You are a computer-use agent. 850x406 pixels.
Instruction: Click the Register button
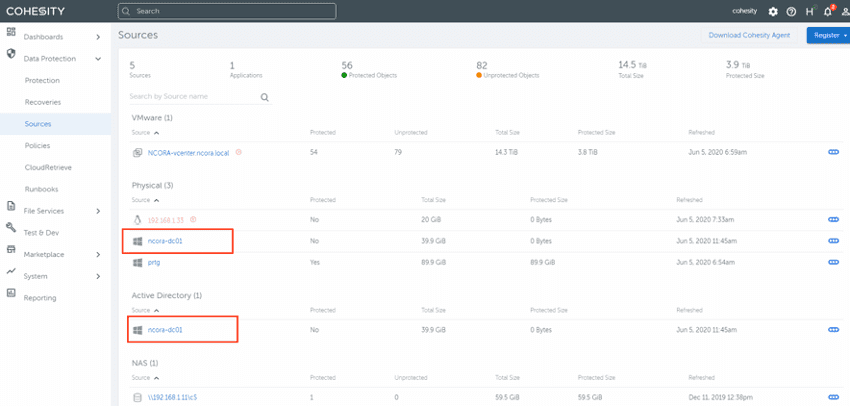(828, 35)
